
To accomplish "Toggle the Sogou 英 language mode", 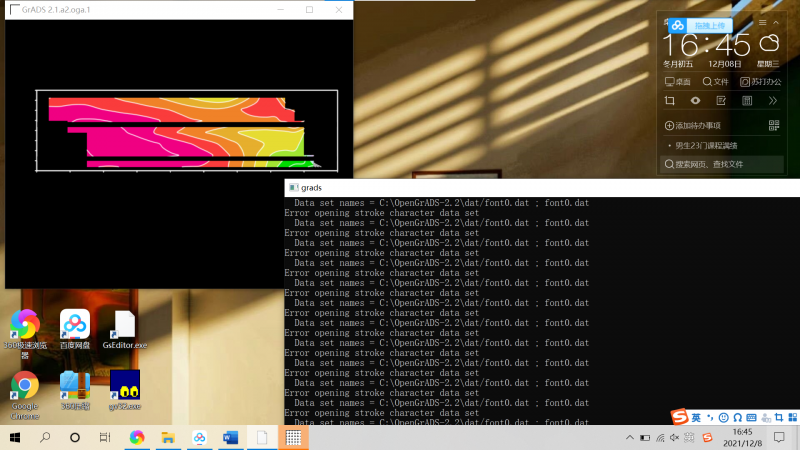I will tap(696, 416).
